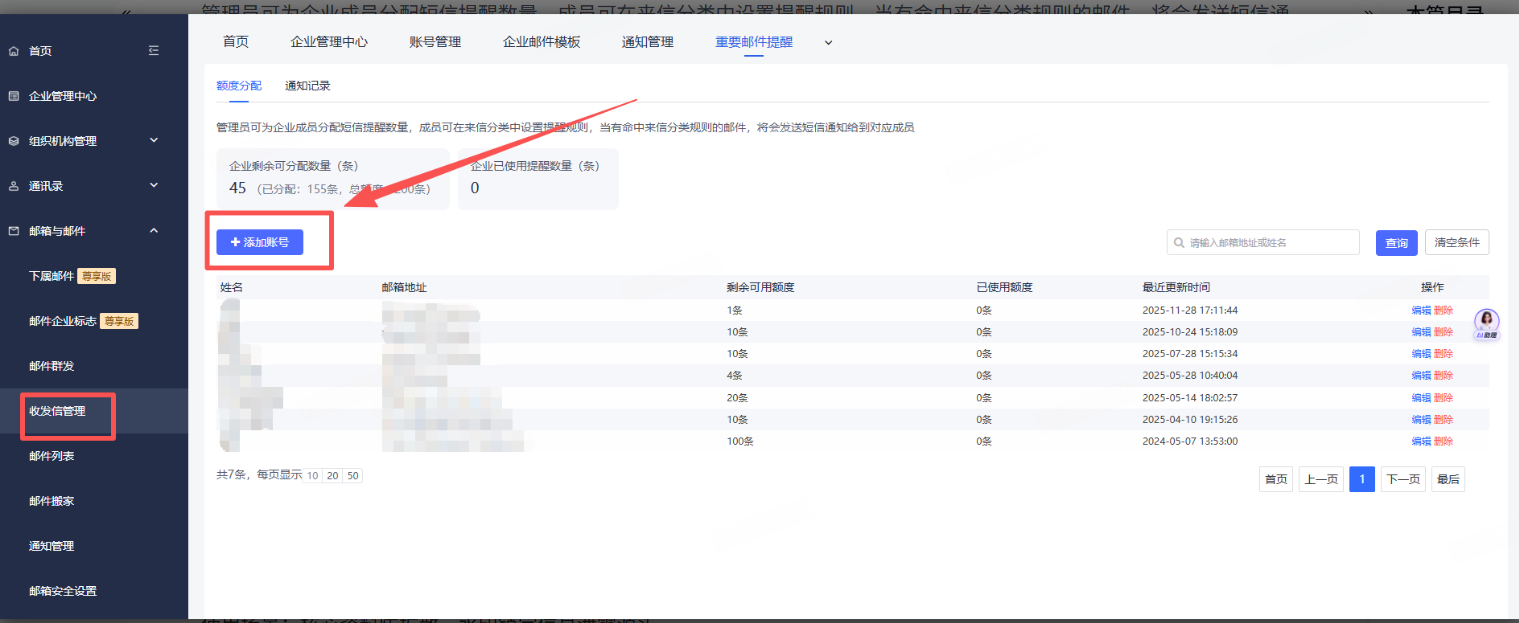Delete the row updated 2025-04-10 19:15:26
The height and width of the screenshot is (623, 1519).
point(1443,420)
